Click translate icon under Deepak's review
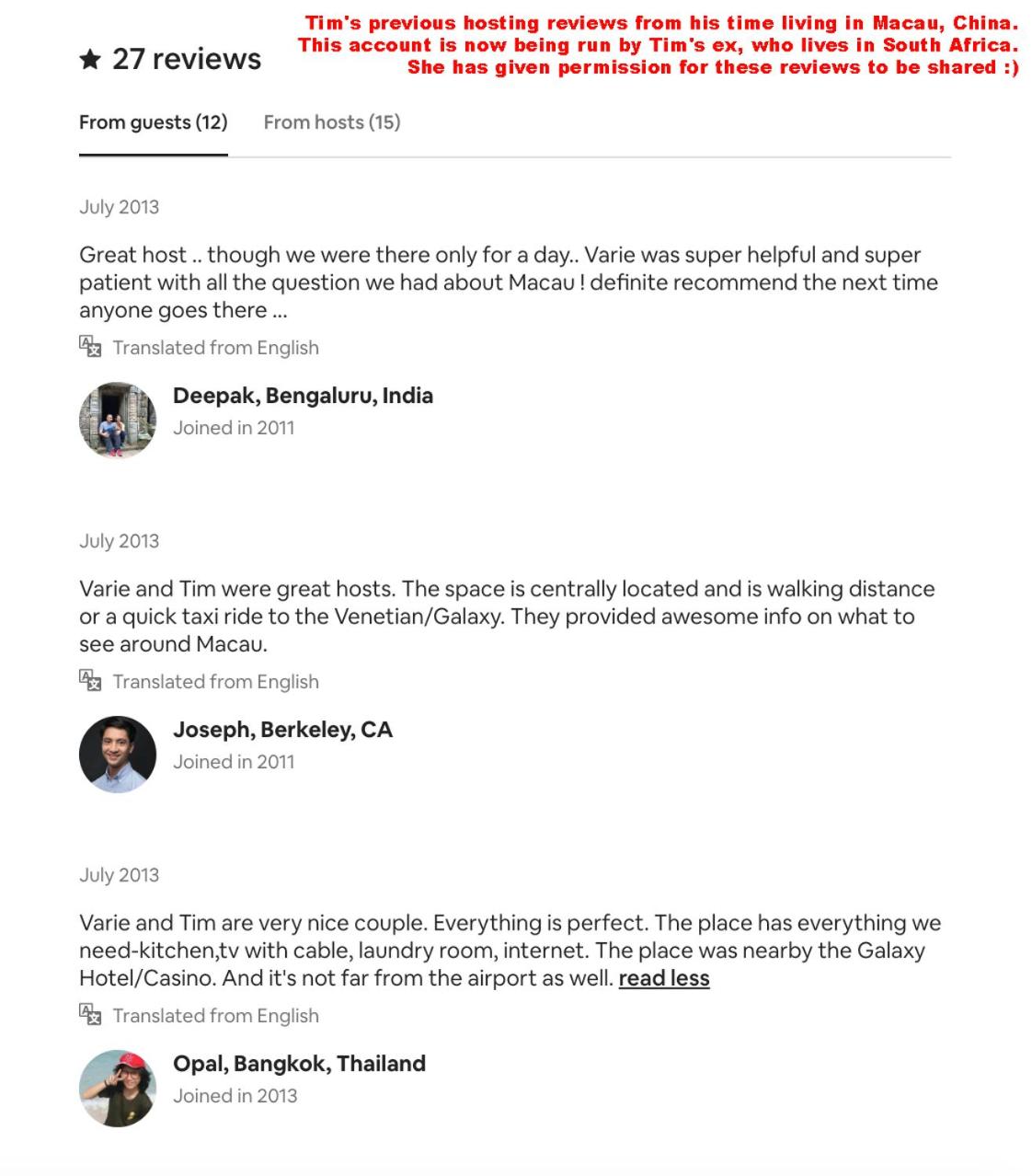 tap(89, 347)
